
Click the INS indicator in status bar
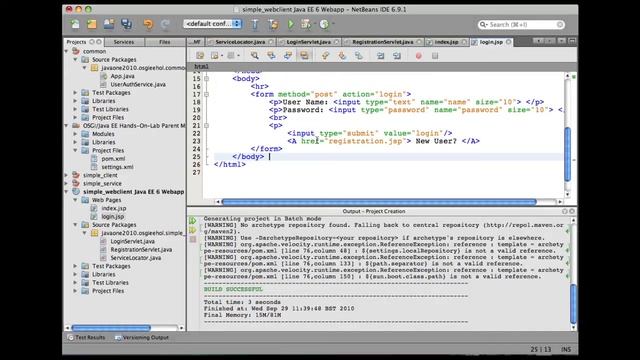point(566,349)
